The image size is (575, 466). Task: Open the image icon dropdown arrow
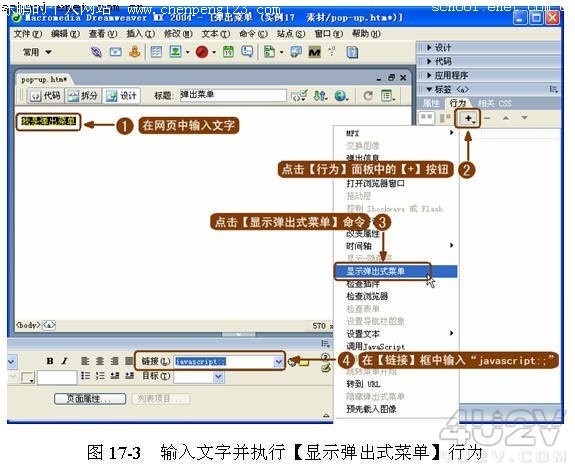point(187,52)
